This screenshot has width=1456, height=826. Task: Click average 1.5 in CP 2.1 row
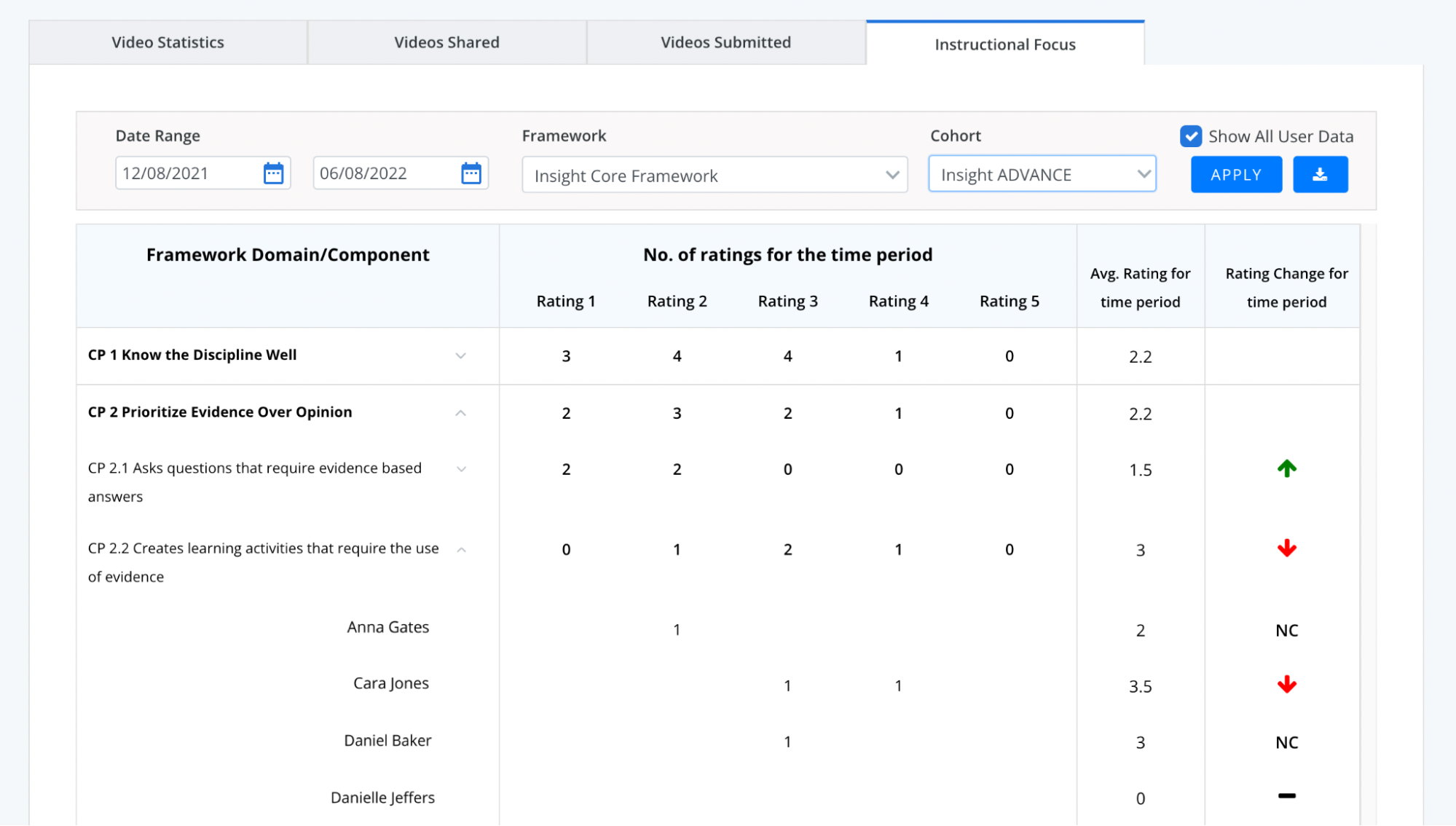coord(1140,470)
